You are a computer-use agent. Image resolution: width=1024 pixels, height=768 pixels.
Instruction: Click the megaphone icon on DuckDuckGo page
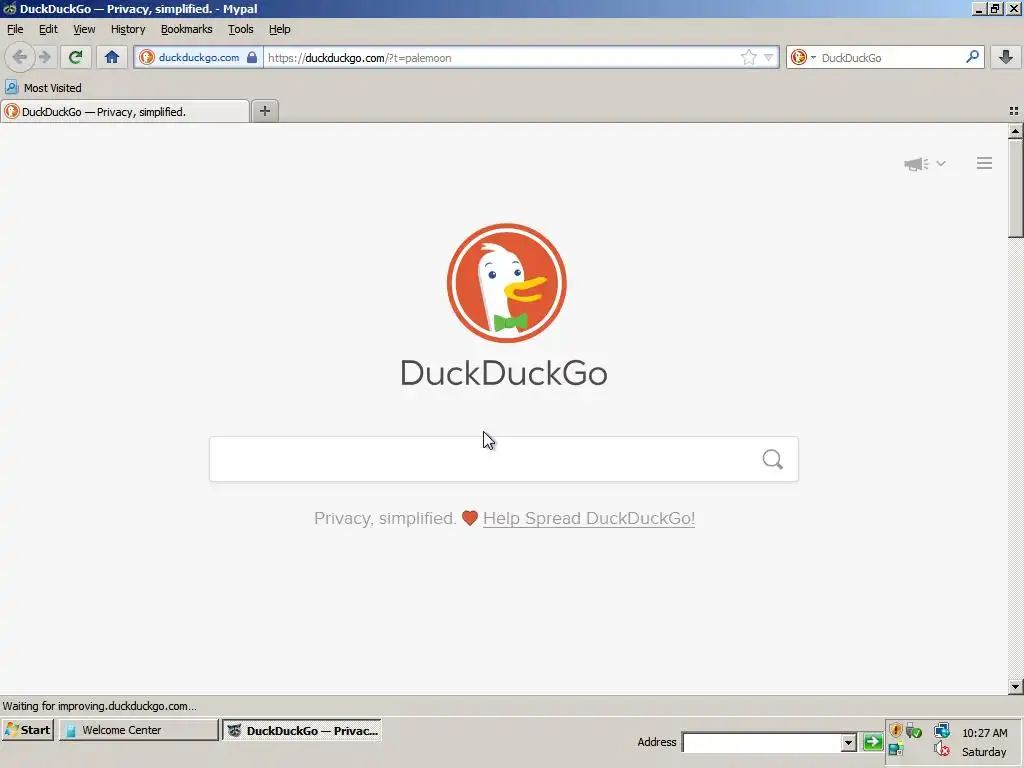(x=916, y=164)
